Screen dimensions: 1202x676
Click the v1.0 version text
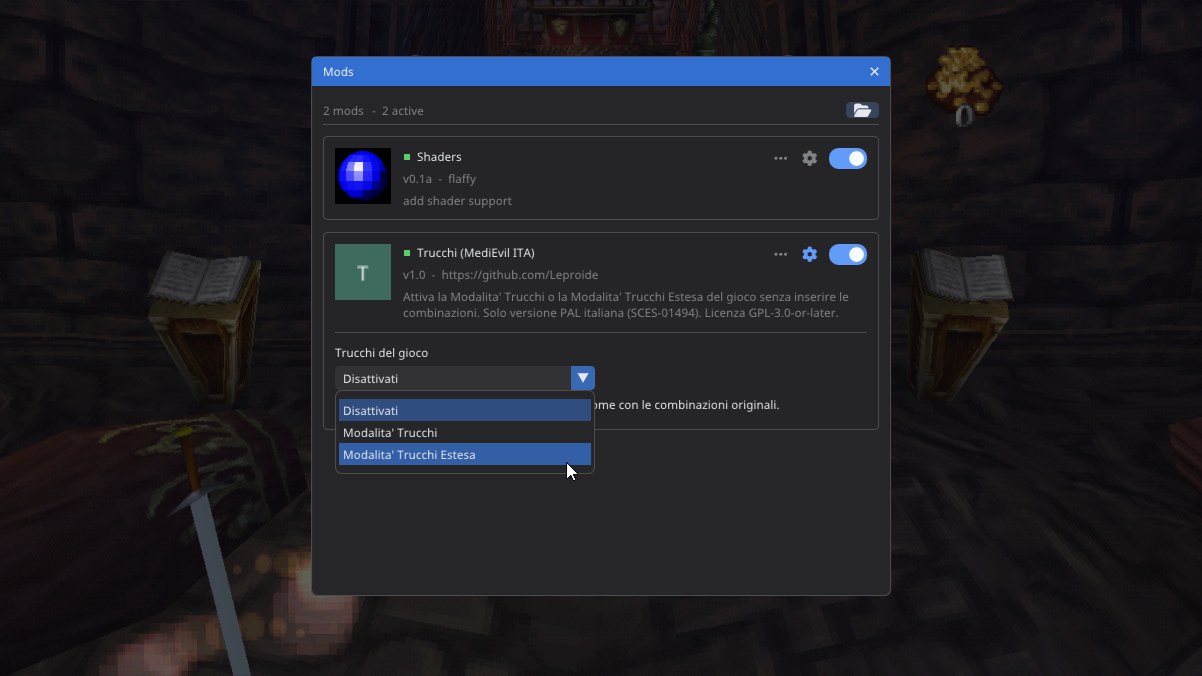click(x=414, y=275)
